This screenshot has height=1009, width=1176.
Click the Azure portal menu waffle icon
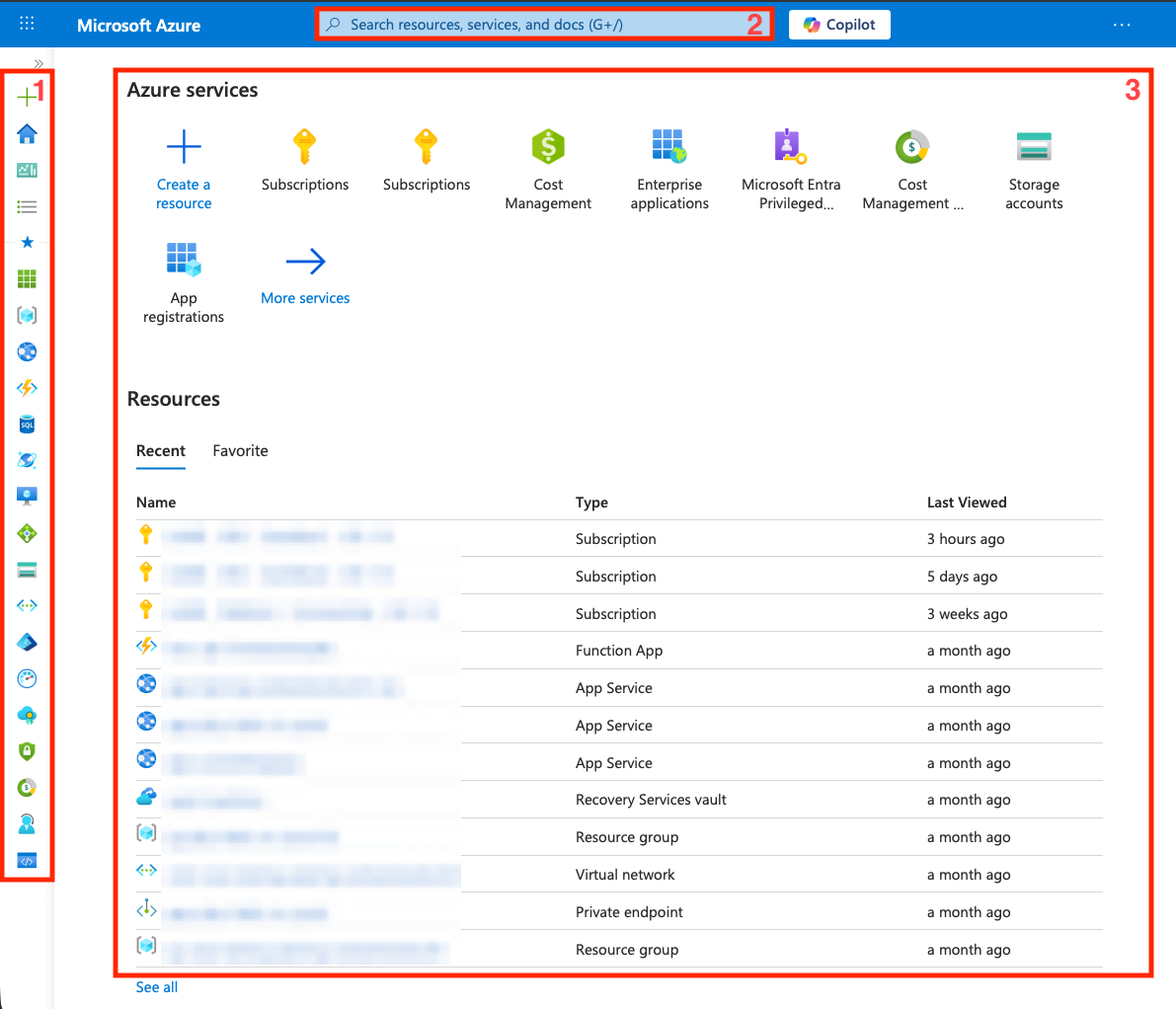28,24
